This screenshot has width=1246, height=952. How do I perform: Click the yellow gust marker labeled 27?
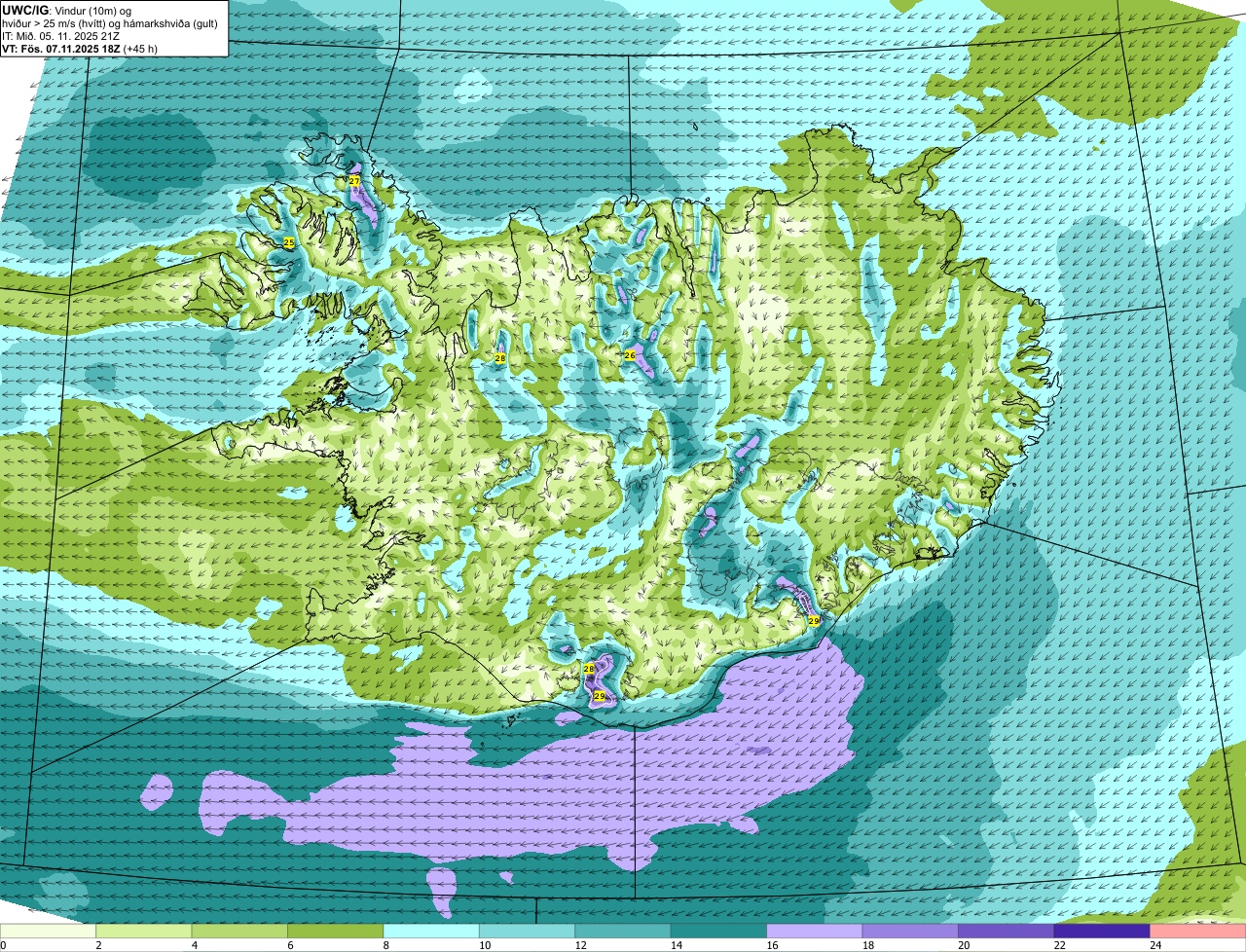tap(354, 181)
